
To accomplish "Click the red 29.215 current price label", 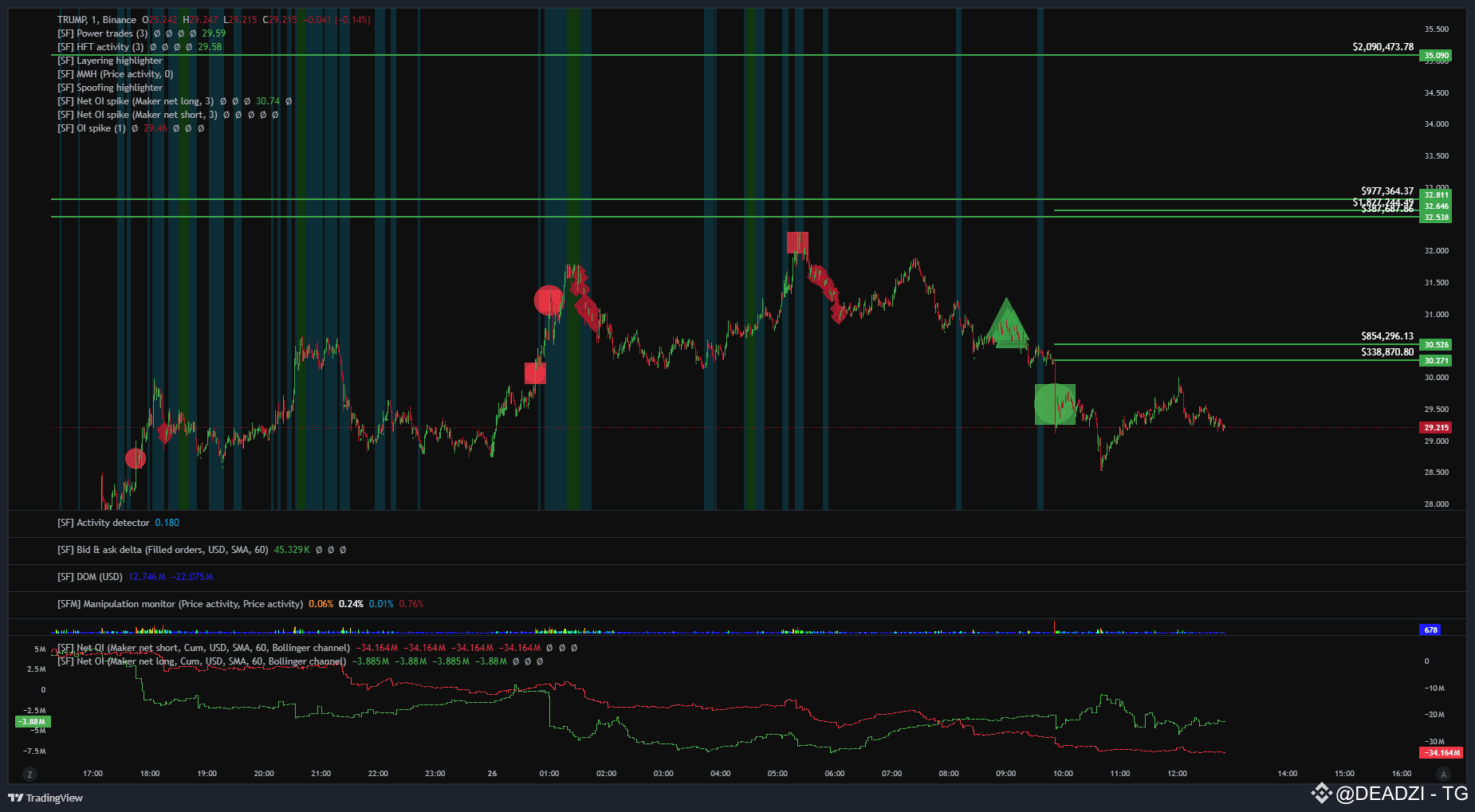I will [x=1436, y=428].
